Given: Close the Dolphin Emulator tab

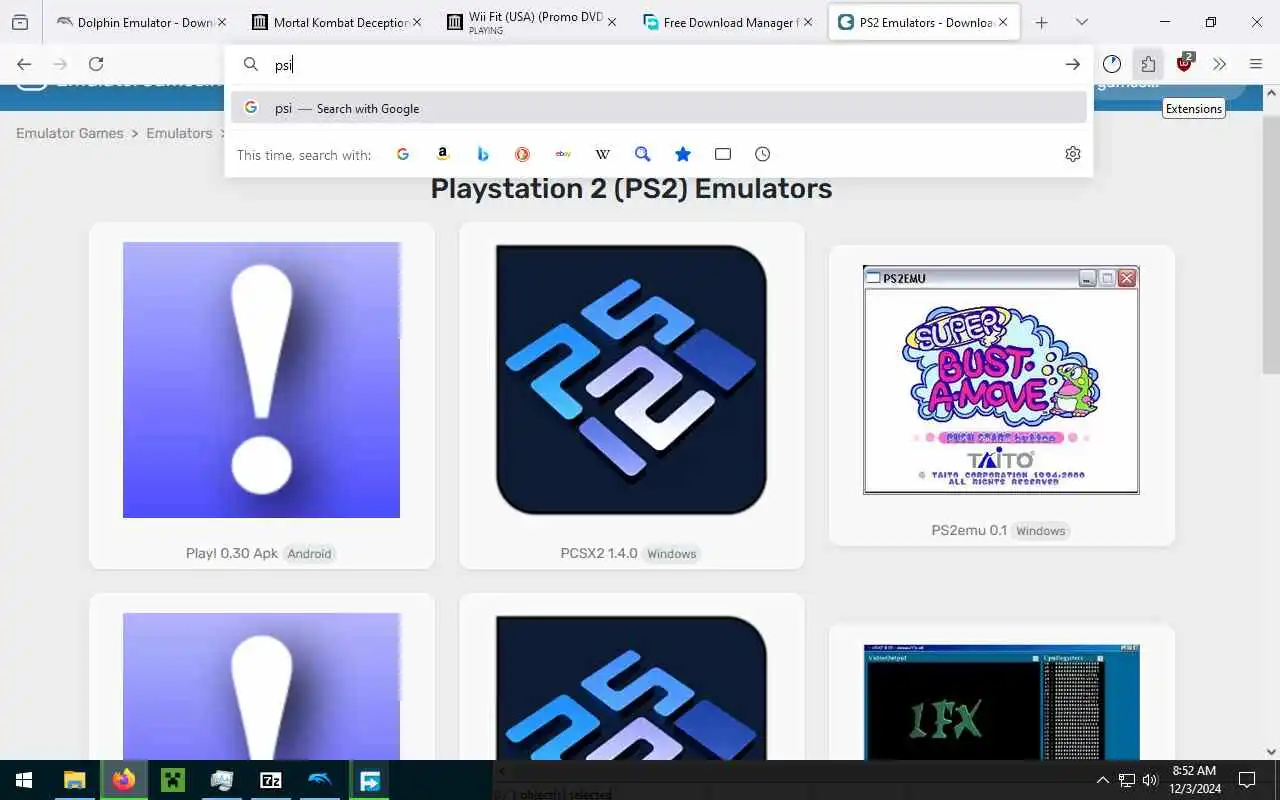Looking at the screenshot, I should click(221, 22).
